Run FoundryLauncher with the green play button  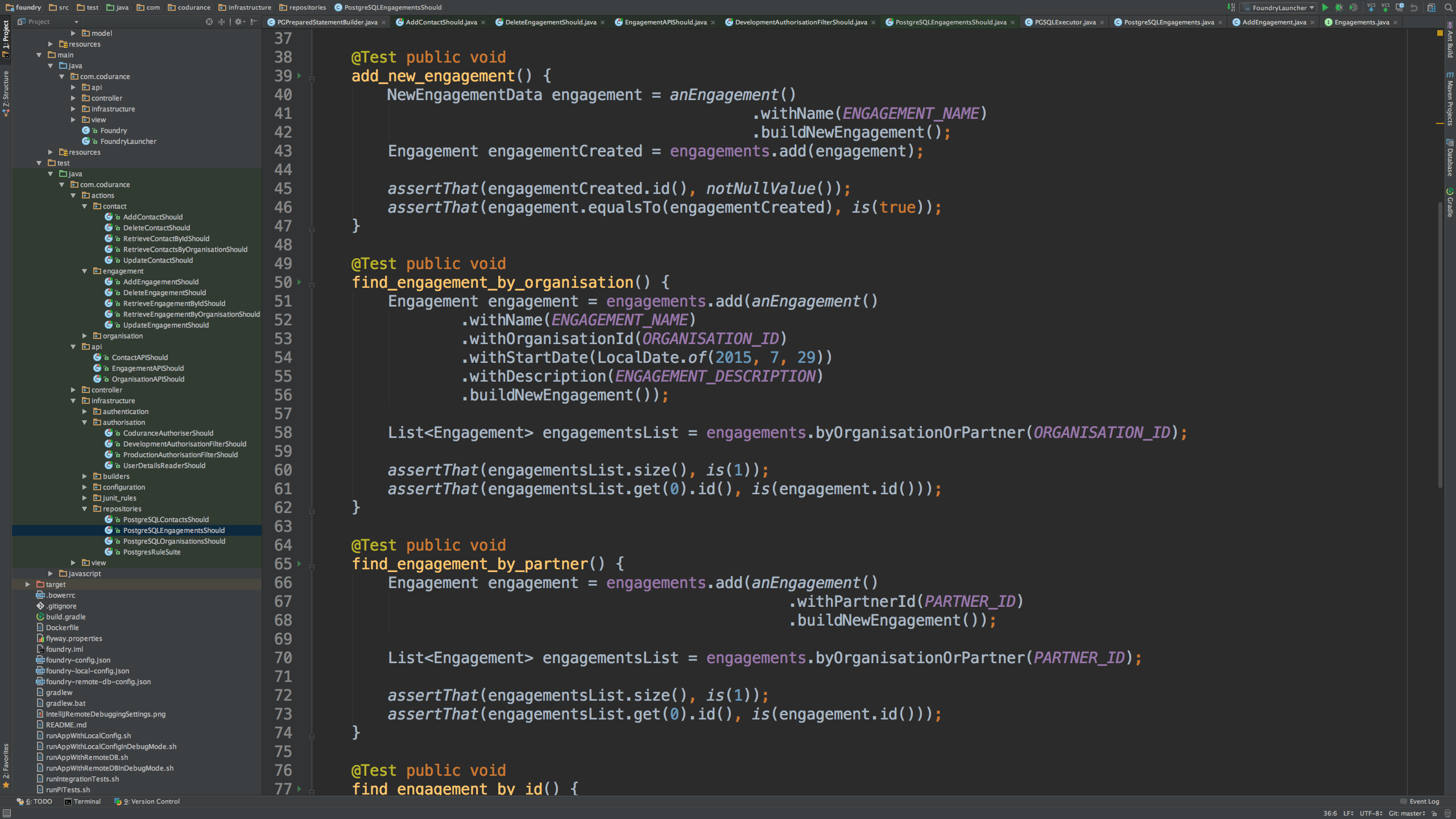1325,7
